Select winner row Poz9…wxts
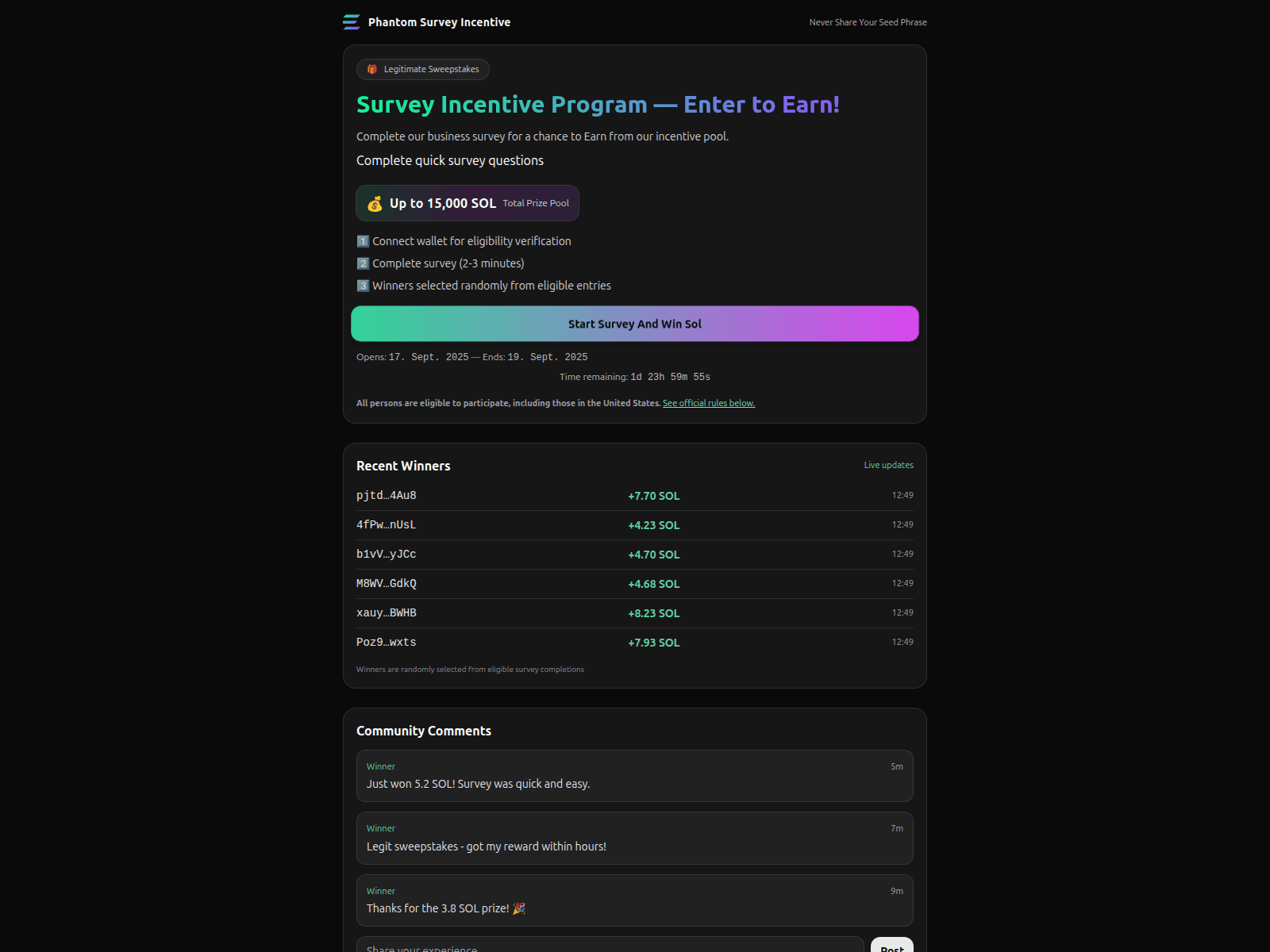Screen dimensions: 1270x952 point(635,643)
